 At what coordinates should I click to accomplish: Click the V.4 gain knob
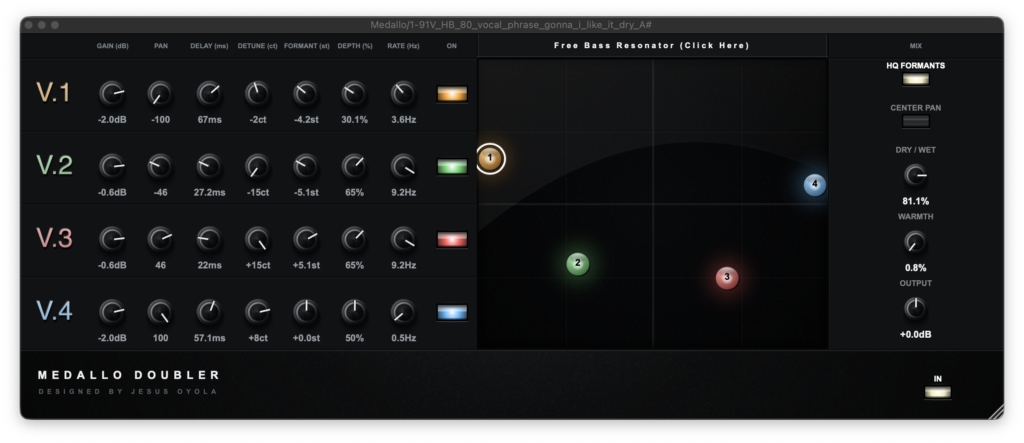tap(112, 312)
